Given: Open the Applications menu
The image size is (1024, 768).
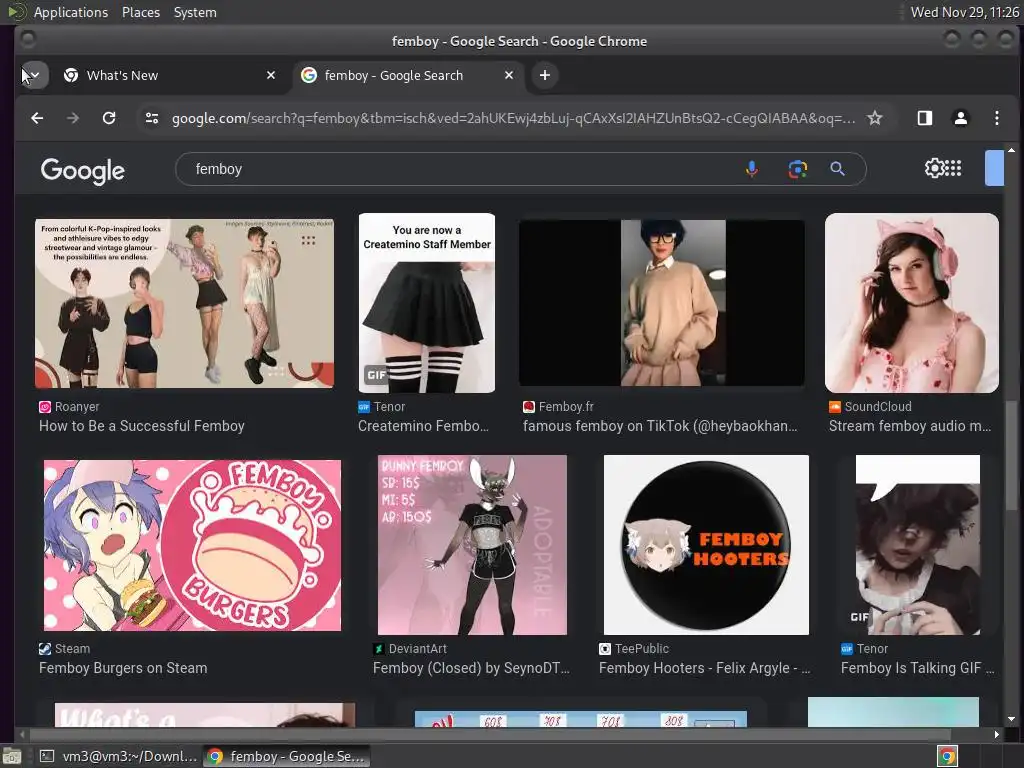Looking at the screenshot, I should pyautogui.click(x=71, y=12).
